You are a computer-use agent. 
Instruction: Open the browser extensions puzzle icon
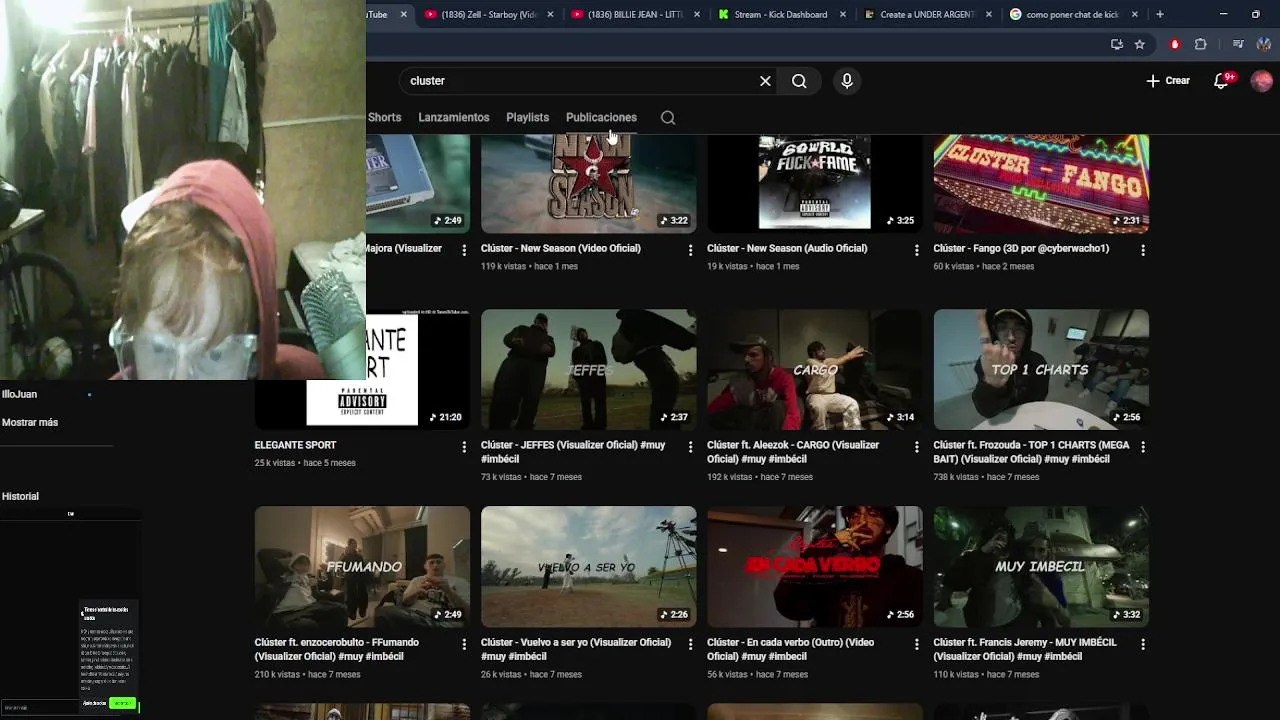[x=1201, y=44]
